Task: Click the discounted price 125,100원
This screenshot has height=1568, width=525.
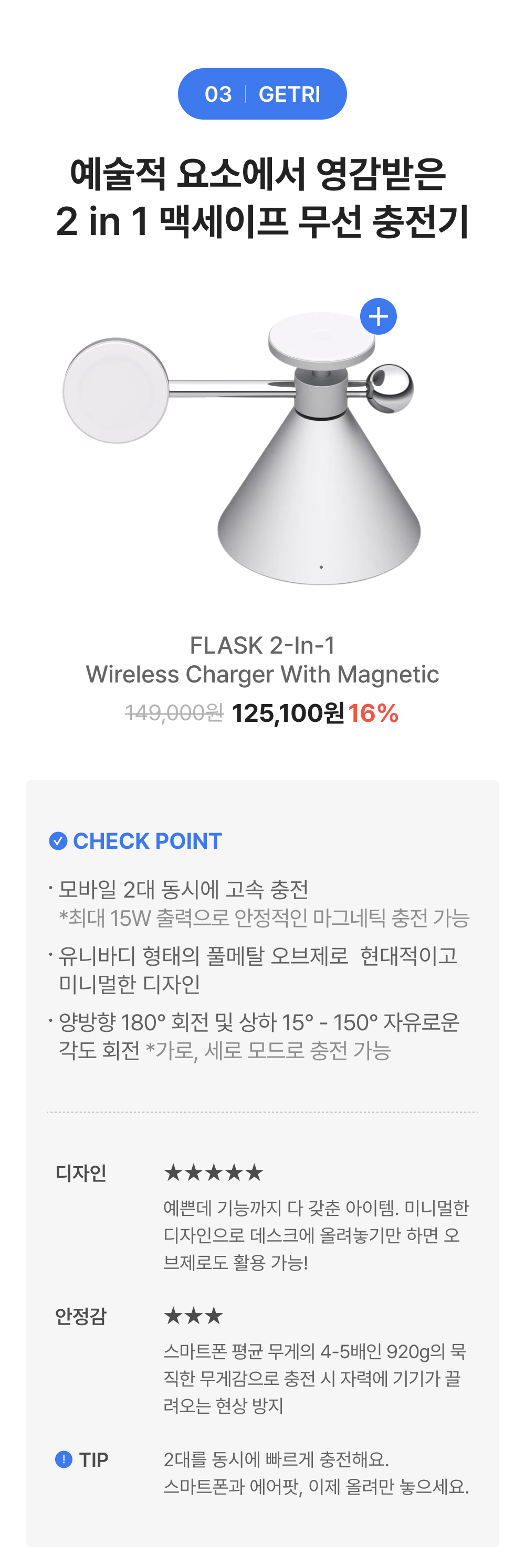Action: point(288,713)
